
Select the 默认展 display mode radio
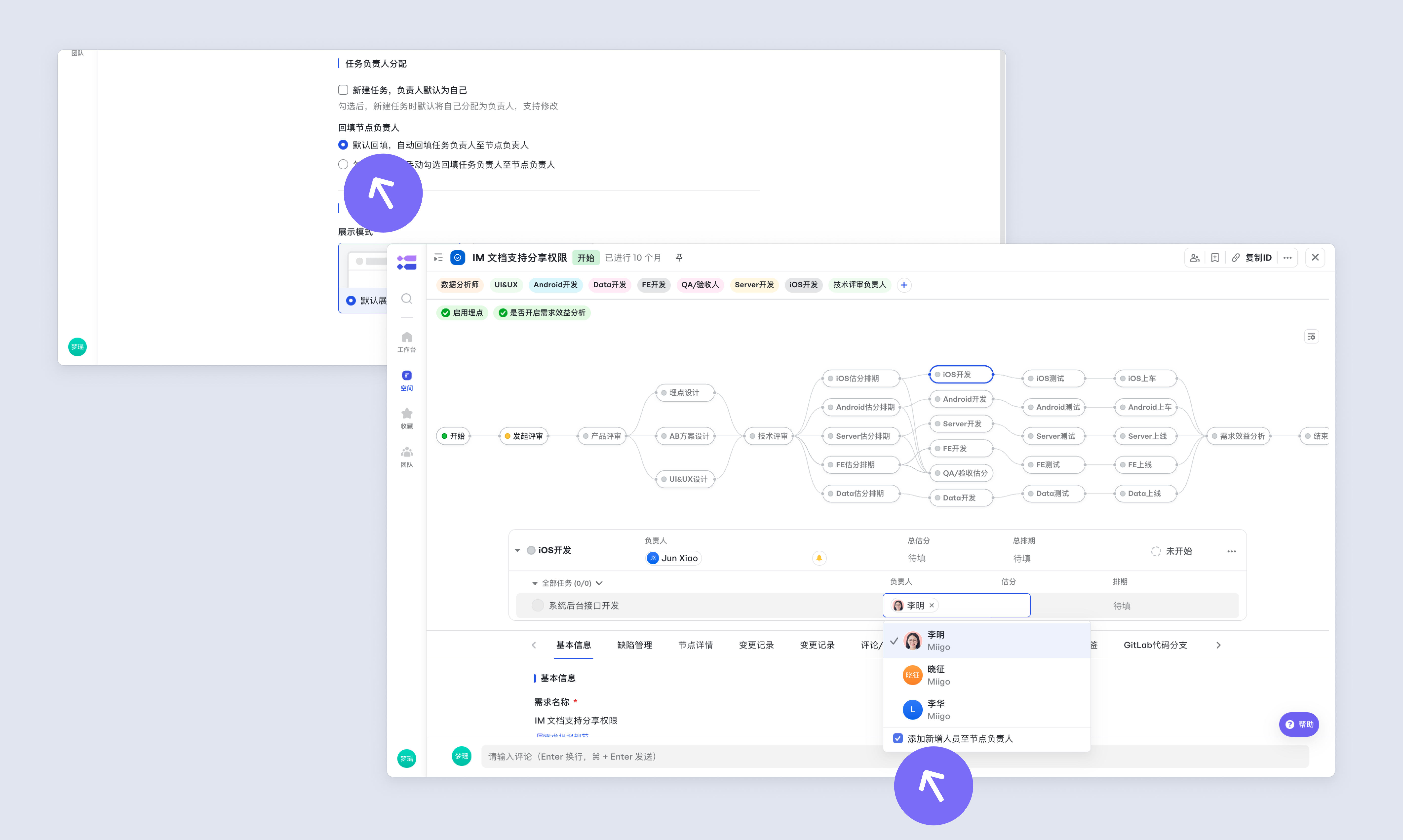[x=351, y=301]
